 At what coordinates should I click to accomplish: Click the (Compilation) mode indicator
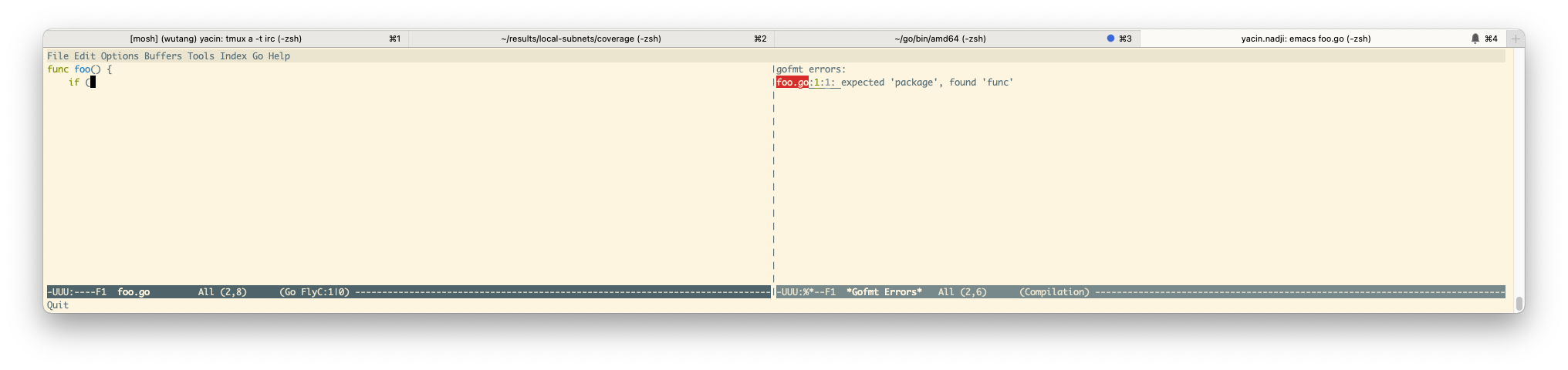1055,292
